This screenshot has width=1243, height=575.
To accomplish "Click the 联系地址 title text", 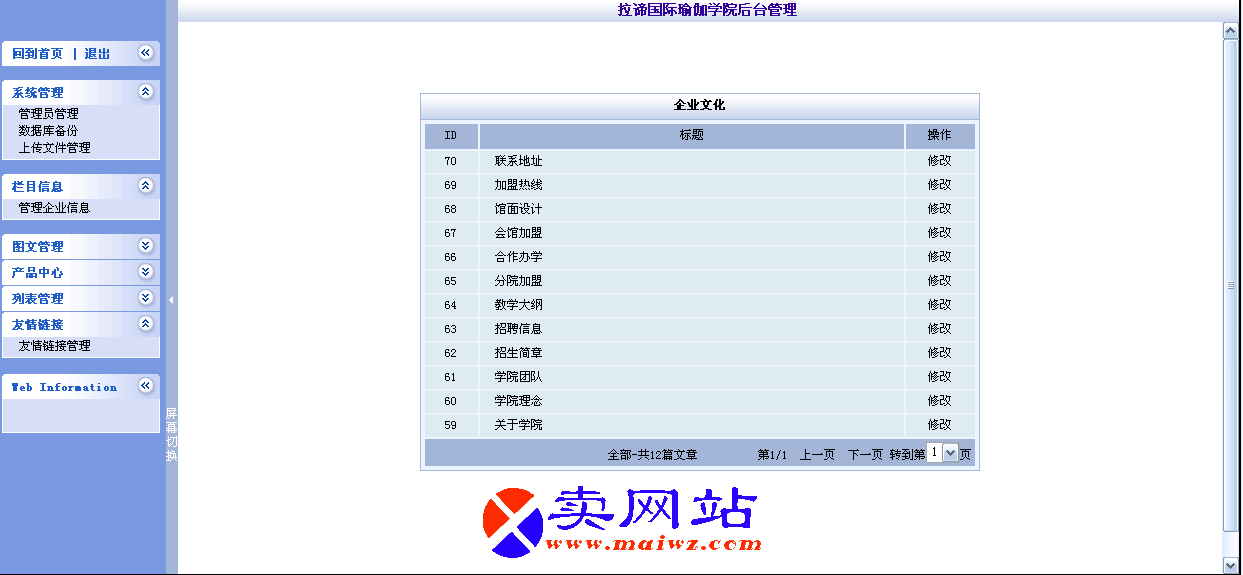I will click(x=518, y=161).
